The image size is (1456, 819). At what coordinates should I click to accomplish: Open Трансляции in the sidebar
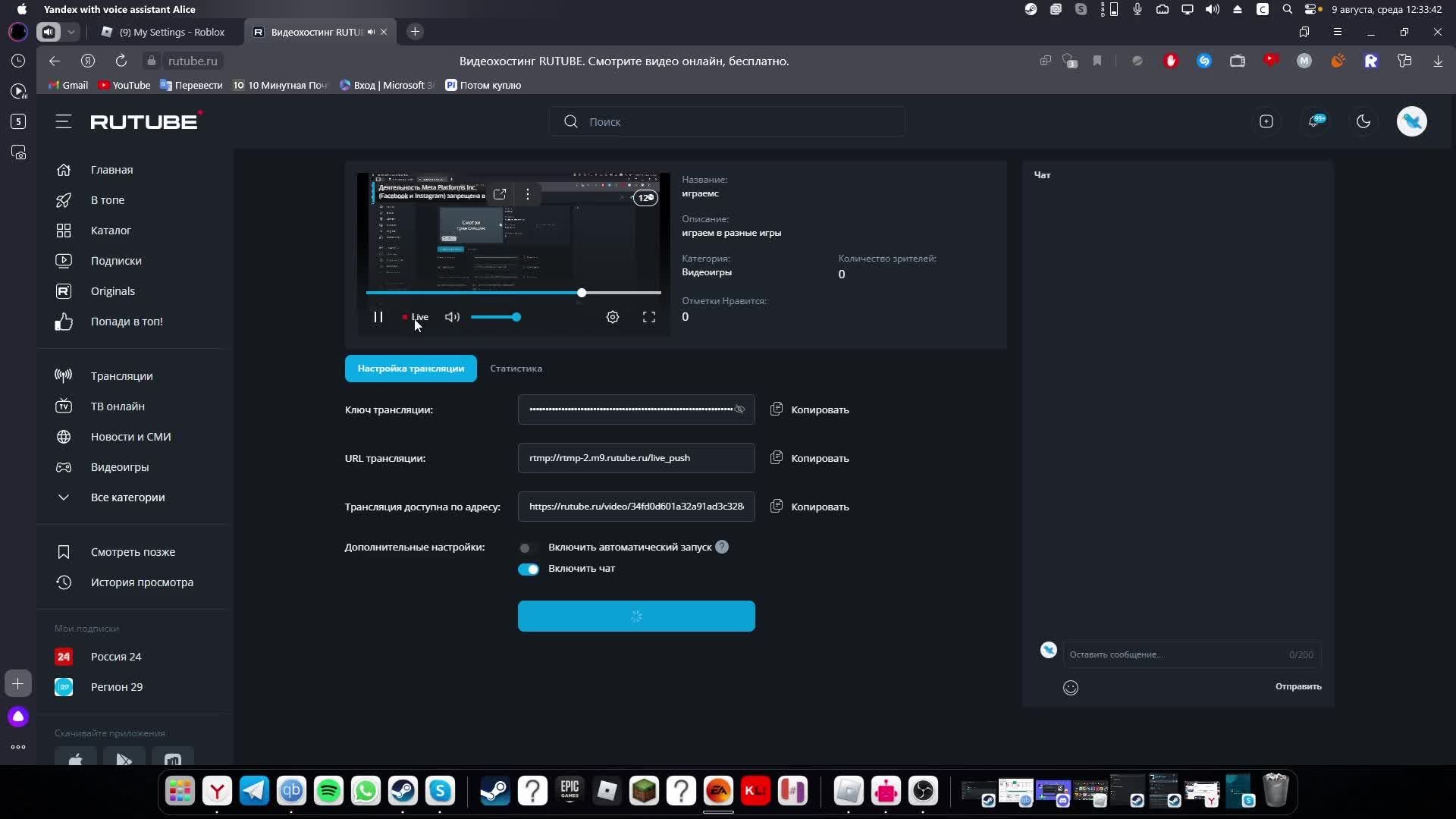click(x=121, y=376)
